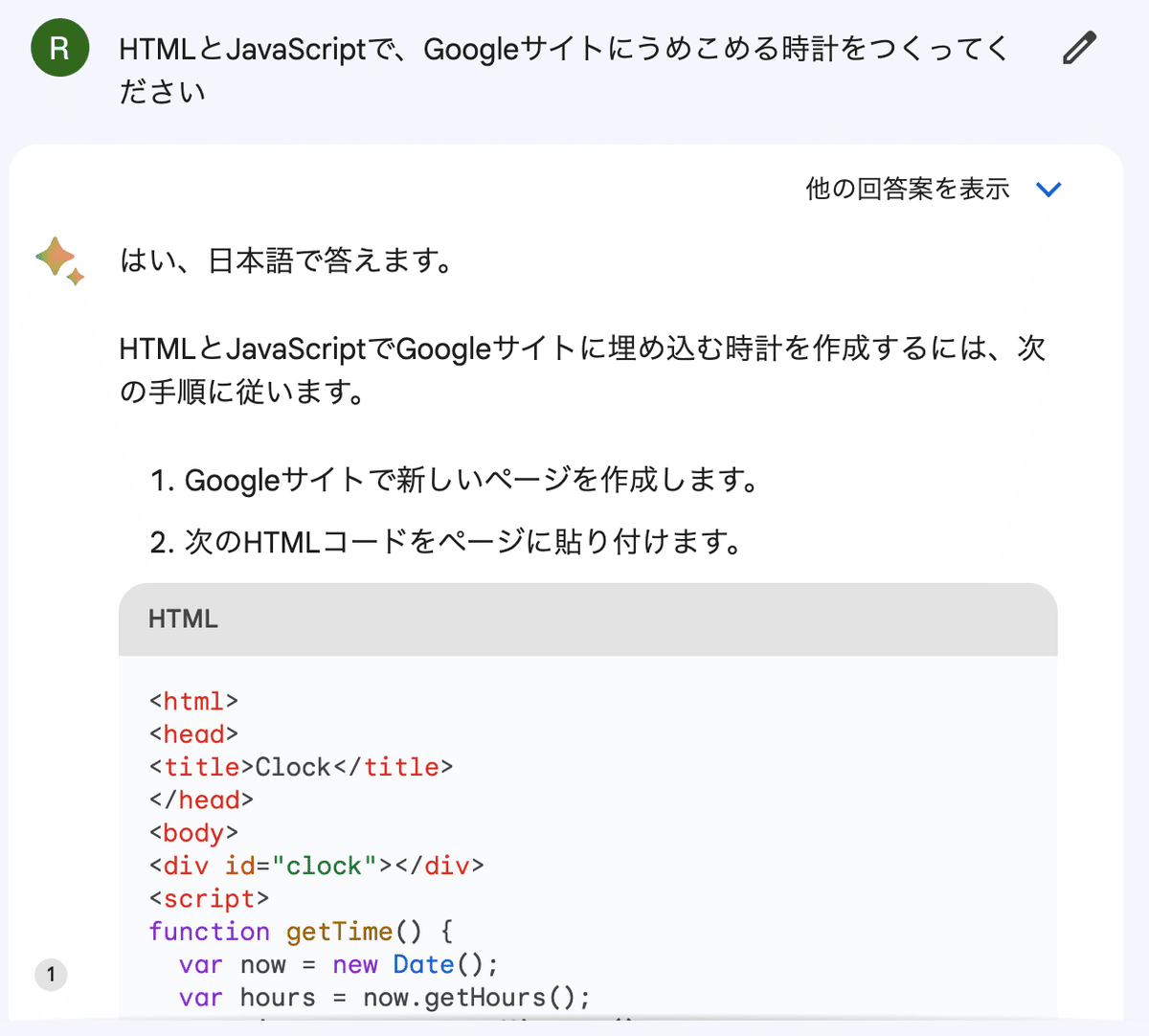
Task: Click the gray circled 1 badge
Action: 51,975
